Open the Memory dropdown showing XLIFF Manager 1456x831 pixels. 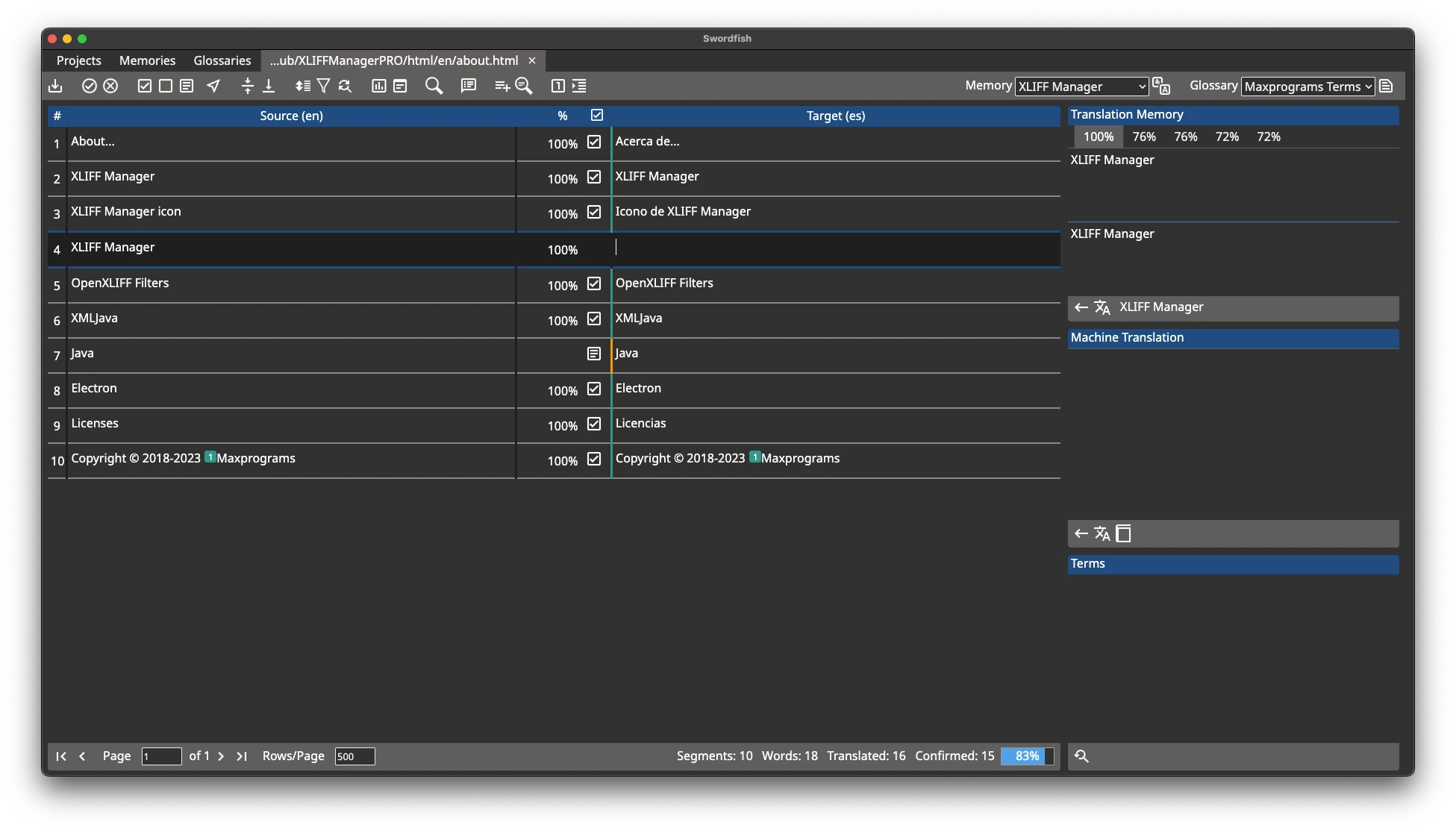pos(1081,87)
